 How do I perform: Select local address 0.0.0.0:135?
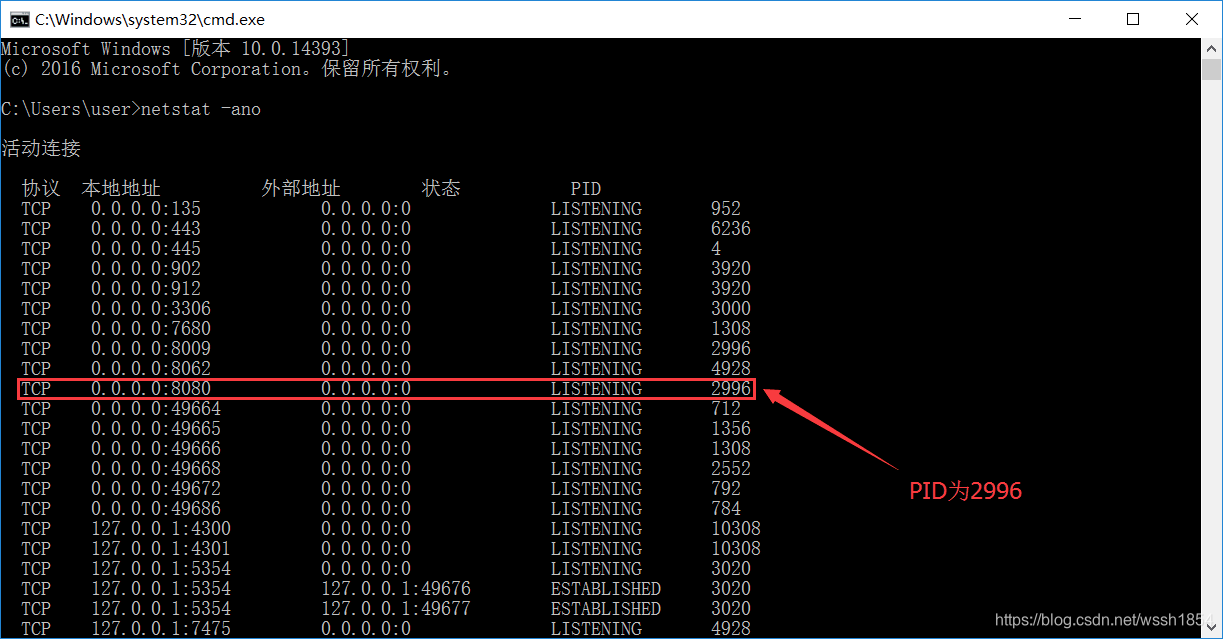tap(146, 209)
